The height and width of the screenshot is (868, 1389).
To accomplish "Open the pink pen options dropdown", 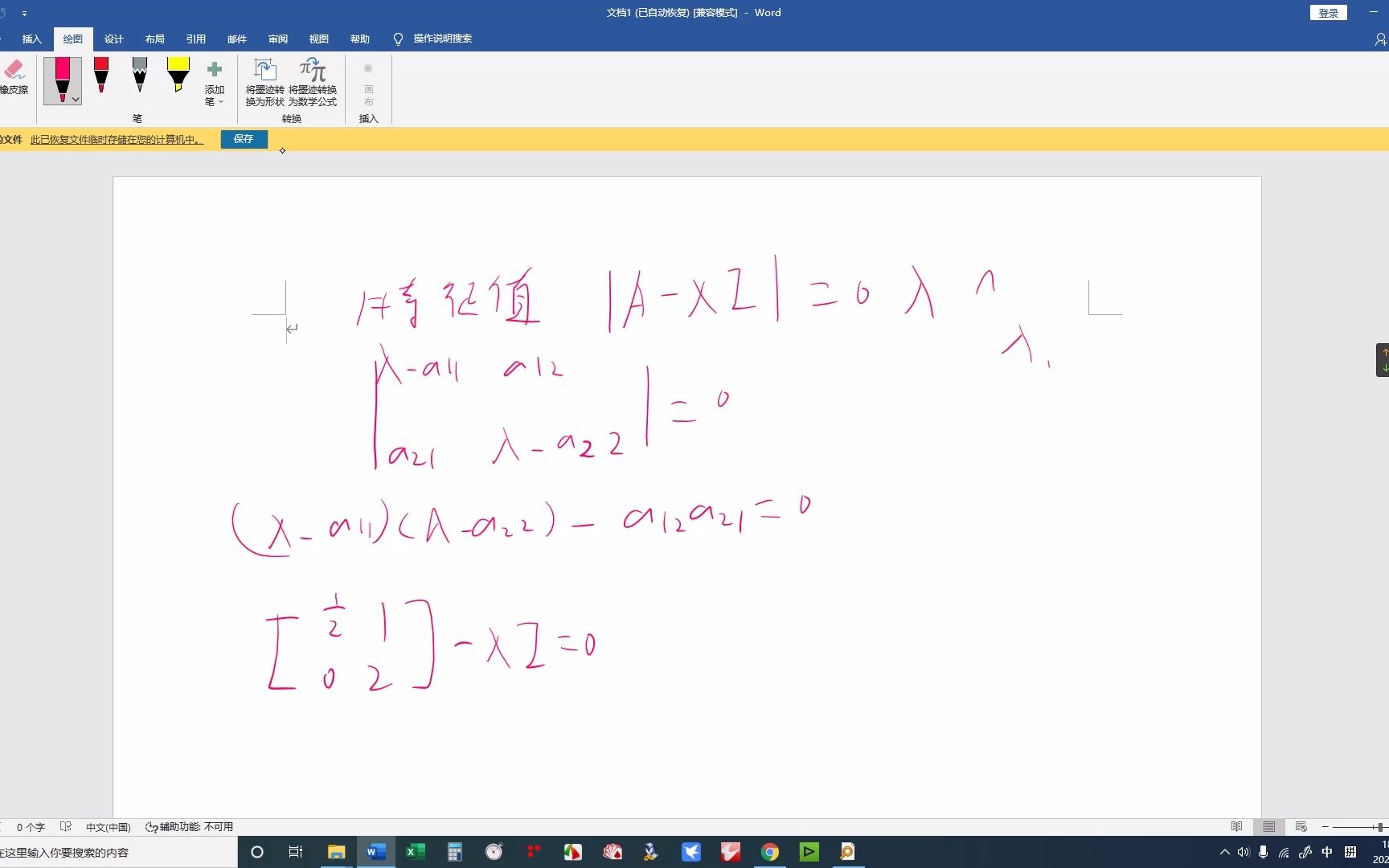I will [76, 100].
